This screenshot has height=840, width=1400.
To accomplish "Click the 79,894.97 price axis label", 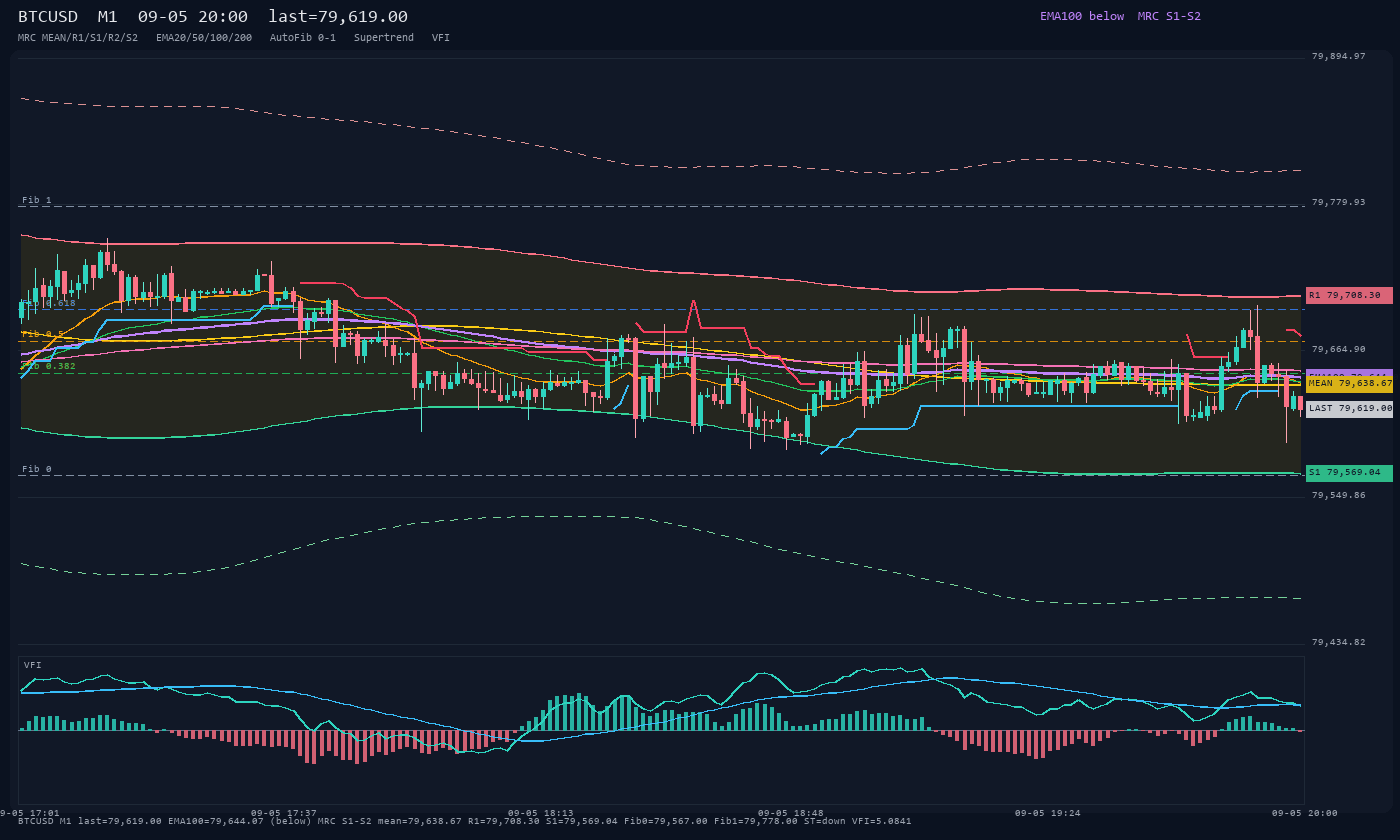I will coord(1338,56).
